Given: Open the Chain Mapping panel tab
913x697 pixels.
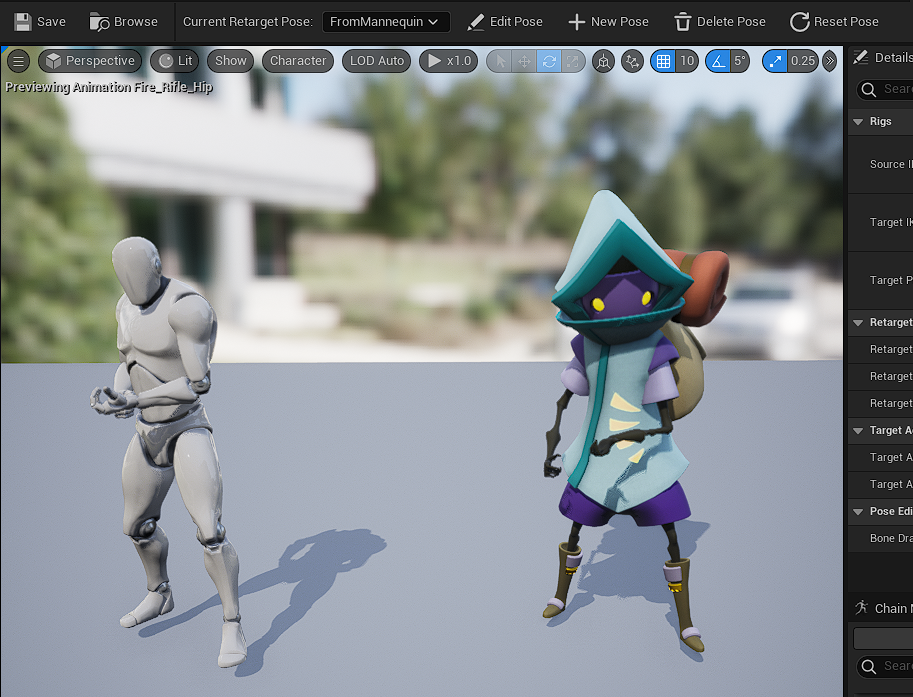Looking at the screenshot, I should [881, 608].
